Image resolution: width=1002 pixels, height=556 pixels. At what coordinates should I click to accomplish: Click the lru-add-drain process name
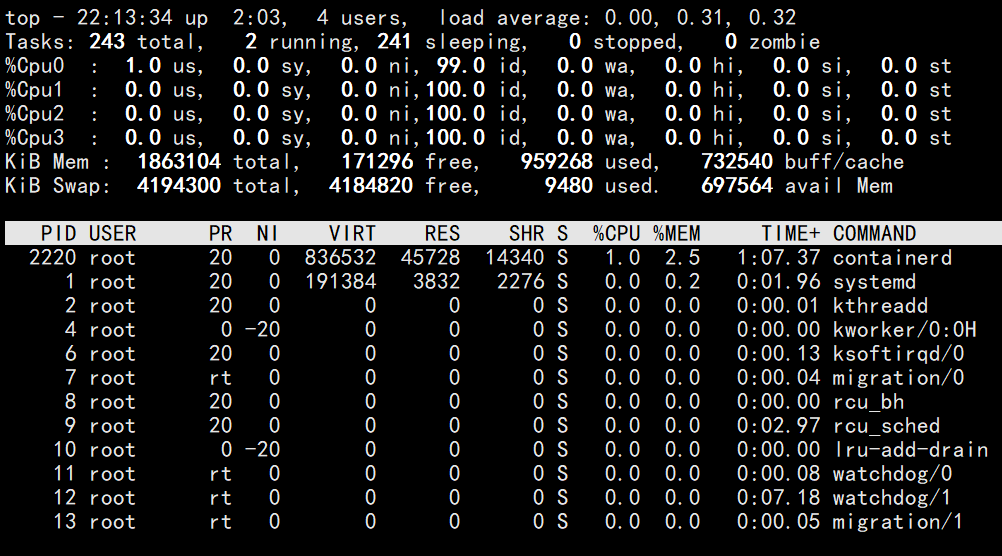[x=910, y=450]
